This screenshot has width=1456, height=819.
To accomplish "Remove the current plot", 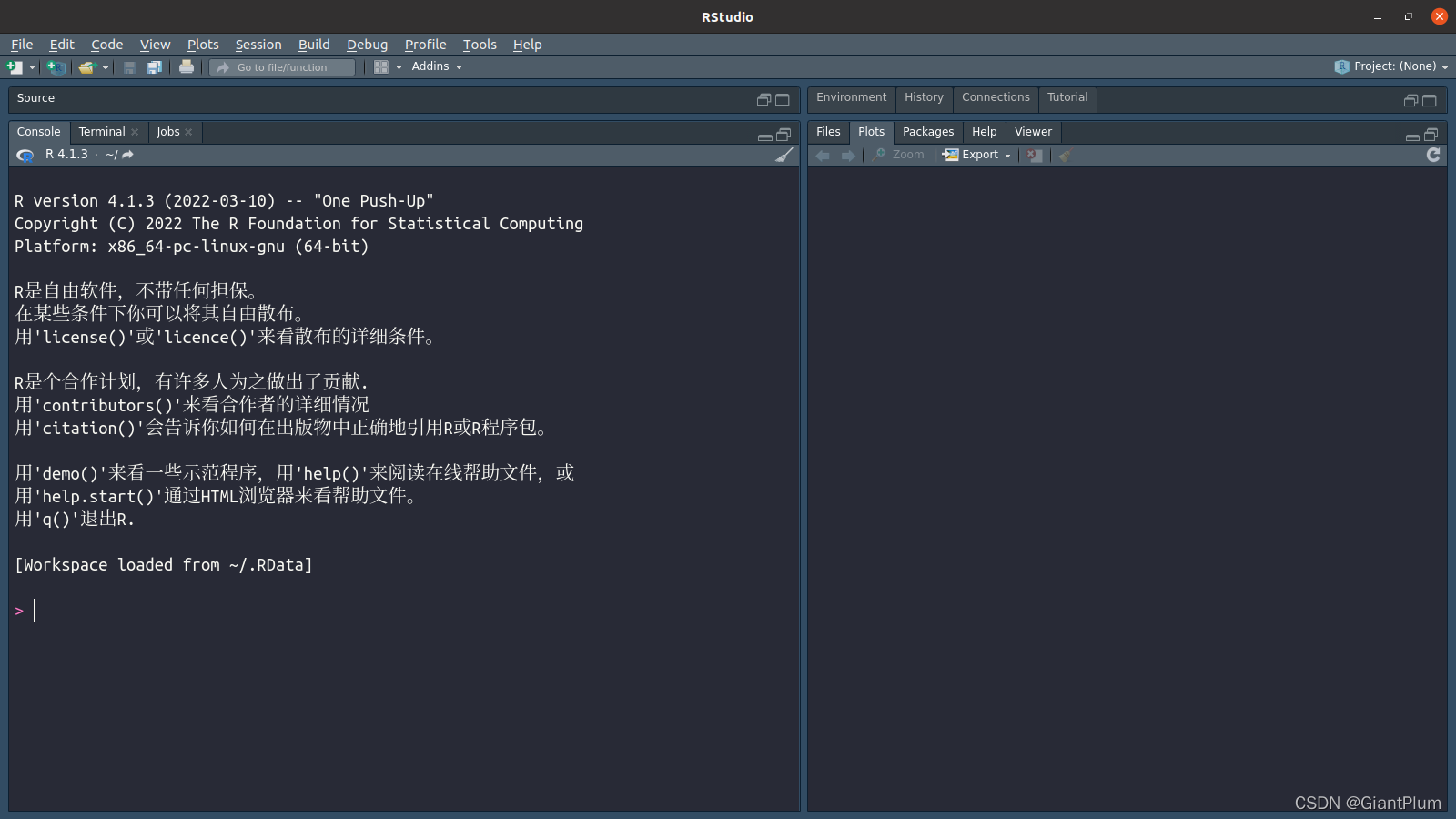I will (1035, 155).
